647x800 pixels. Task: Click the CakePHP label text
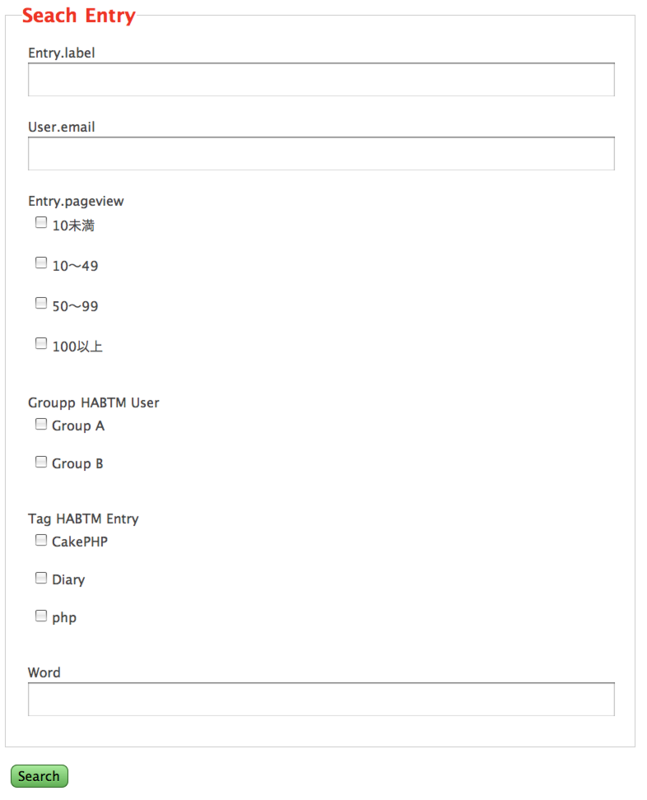[80, 541]
